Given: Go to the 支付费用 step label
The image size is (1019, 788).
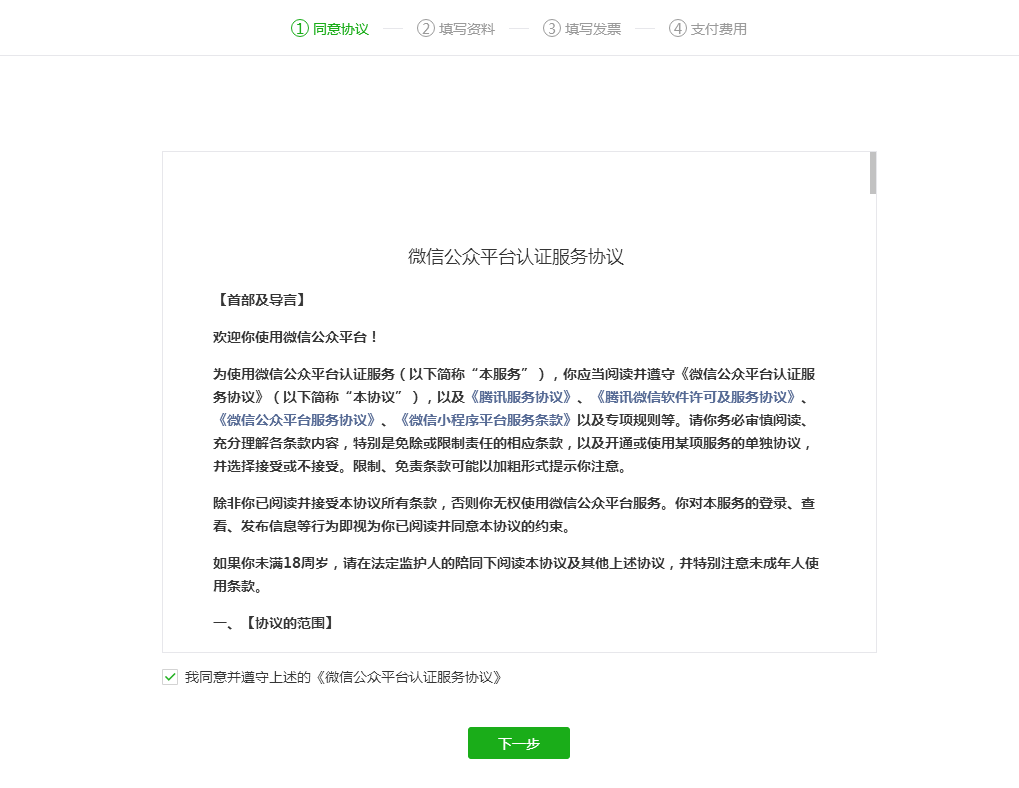Looking at the screenshot, I should [719, 29].
